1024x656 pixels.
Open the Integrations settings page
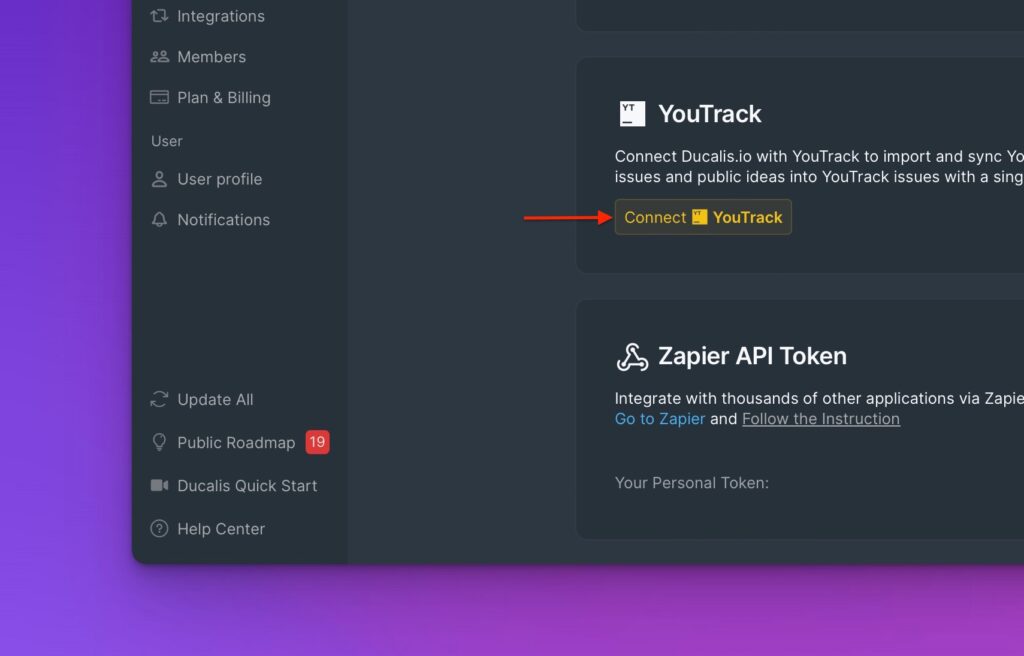click(221, 16)
